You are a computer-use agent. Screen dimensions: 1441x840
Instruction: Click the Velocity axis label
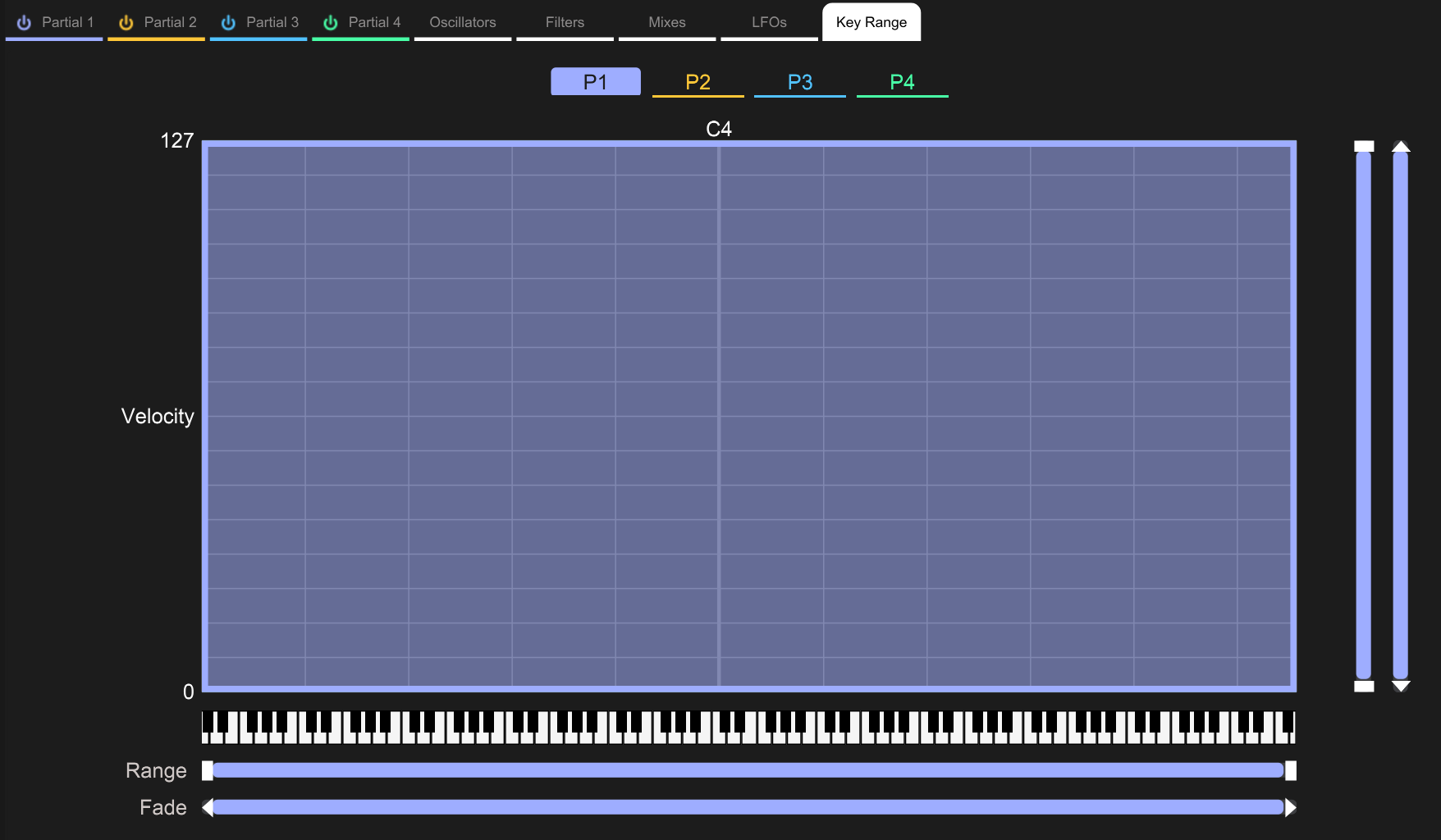pos(158,416)
